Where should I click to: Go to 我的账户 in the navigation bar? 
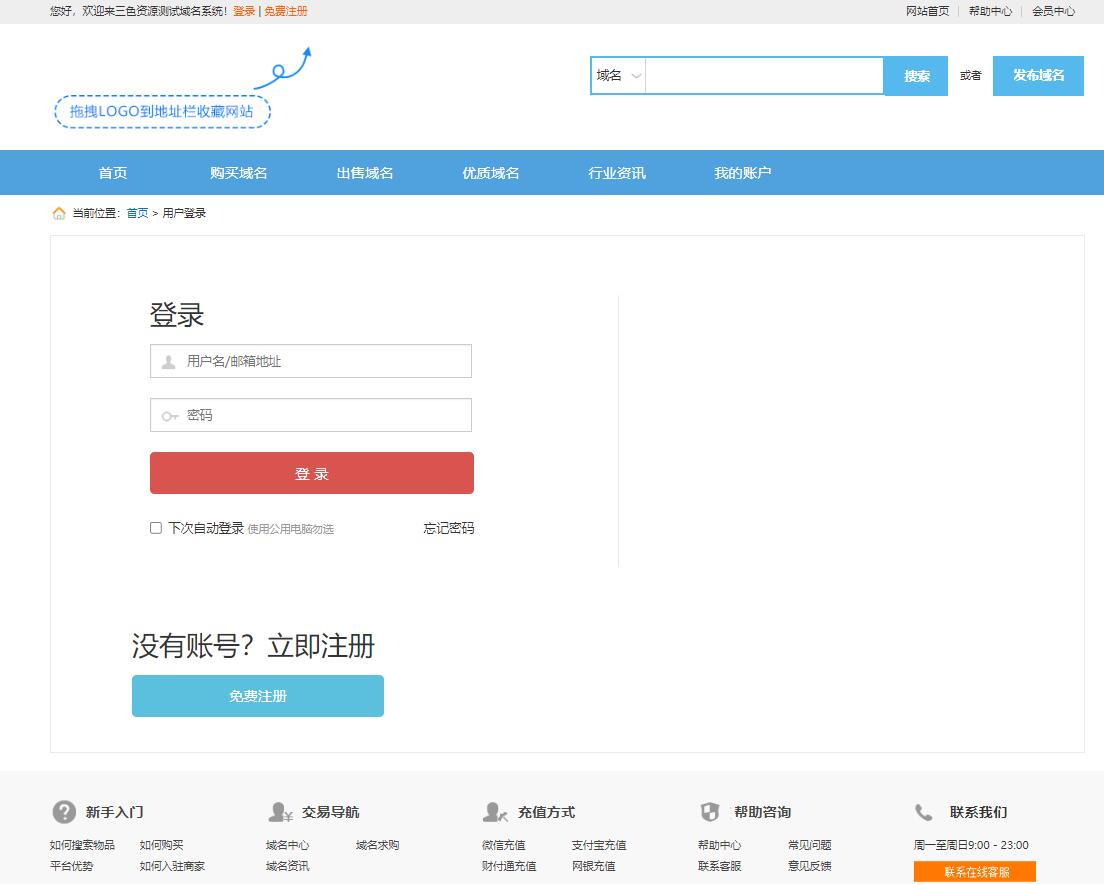click(x=743, y=172)
